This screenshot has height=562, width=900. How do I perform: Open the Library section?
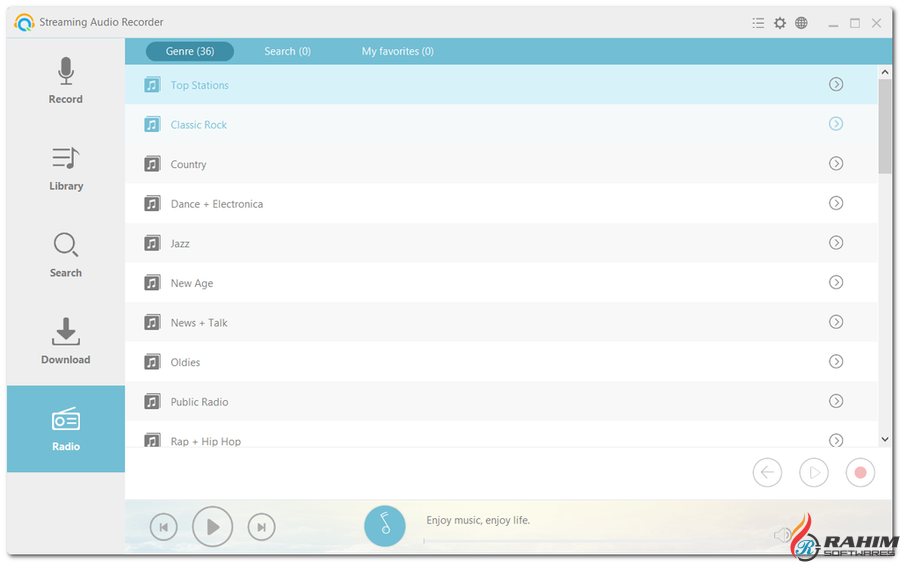(x=65, y=168)
